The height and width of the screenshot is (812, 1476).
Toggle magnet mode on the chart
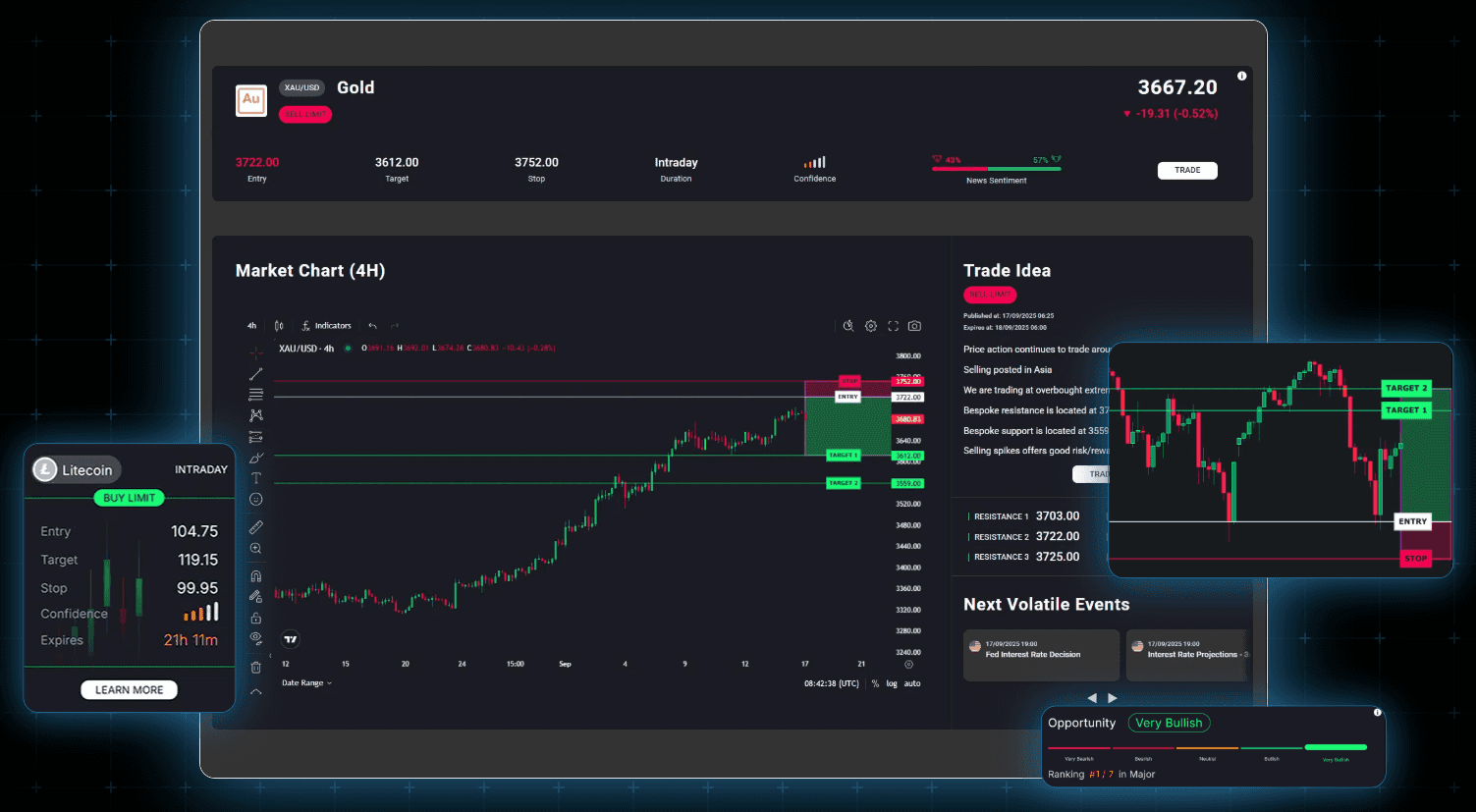point(256,576)
